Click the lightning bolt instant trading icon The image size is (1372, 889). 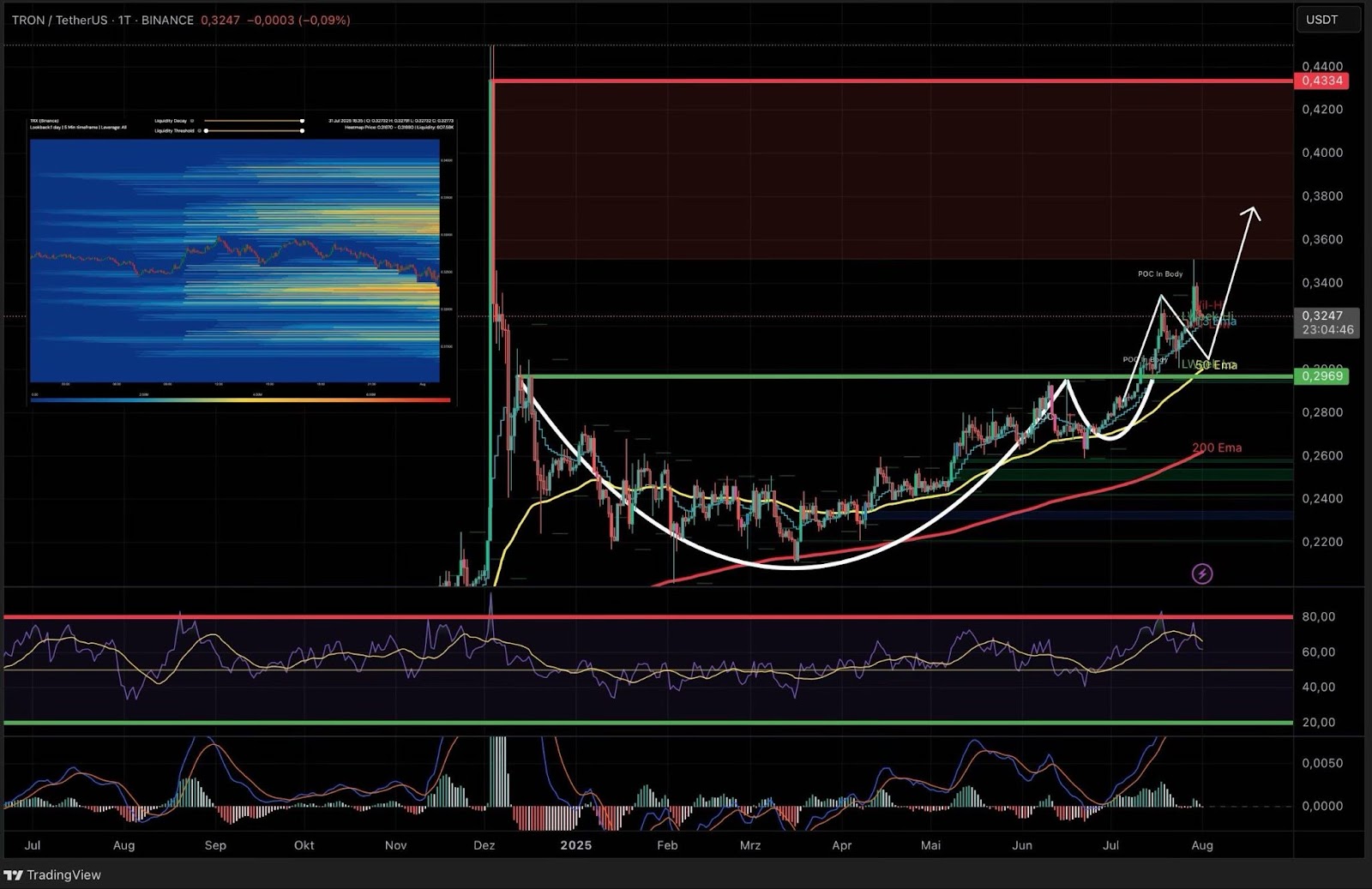tap(1202, 575)
